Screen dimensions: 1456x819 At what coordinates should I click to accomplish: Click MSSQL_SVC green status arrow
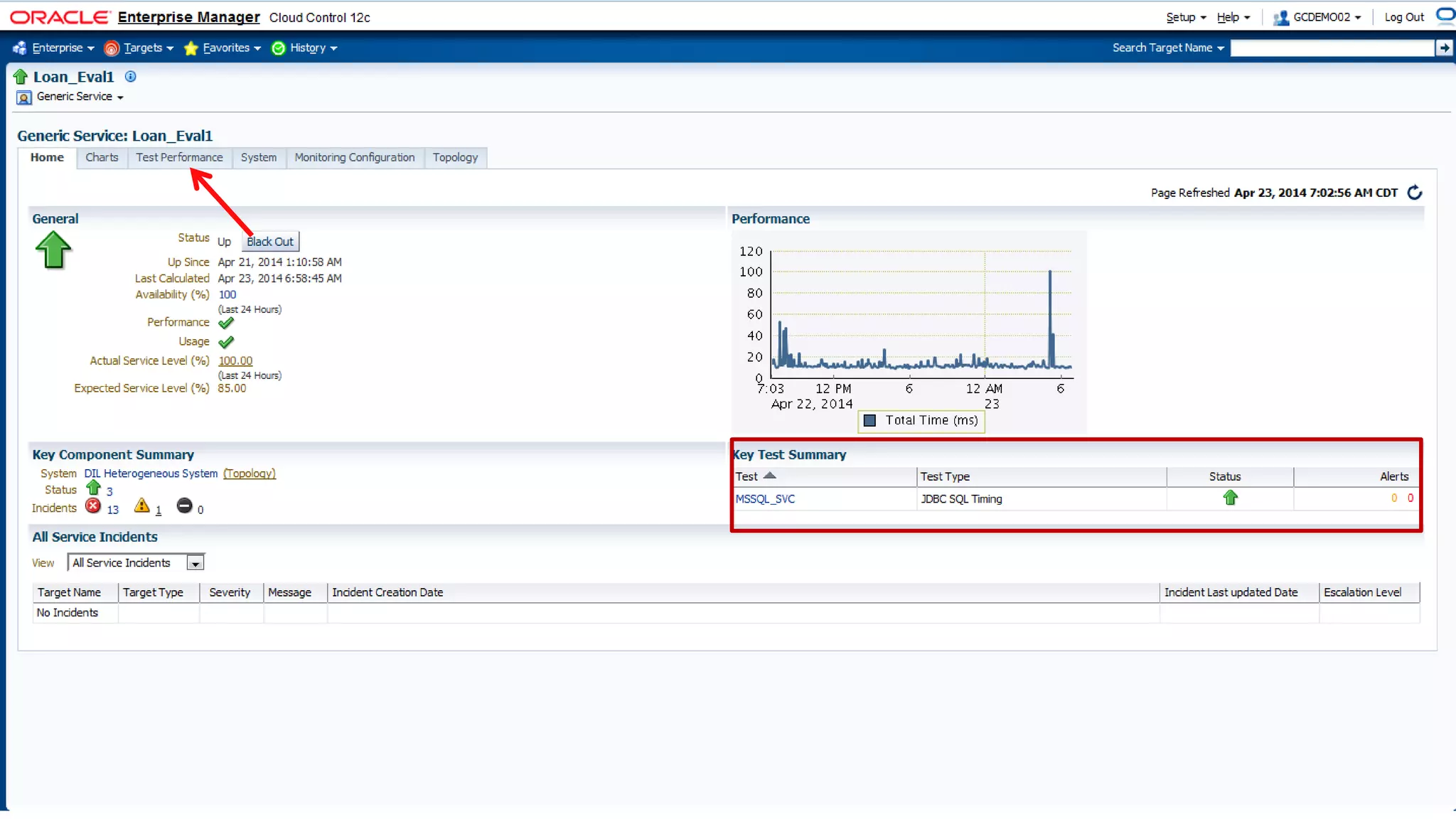pos(1231,498)
